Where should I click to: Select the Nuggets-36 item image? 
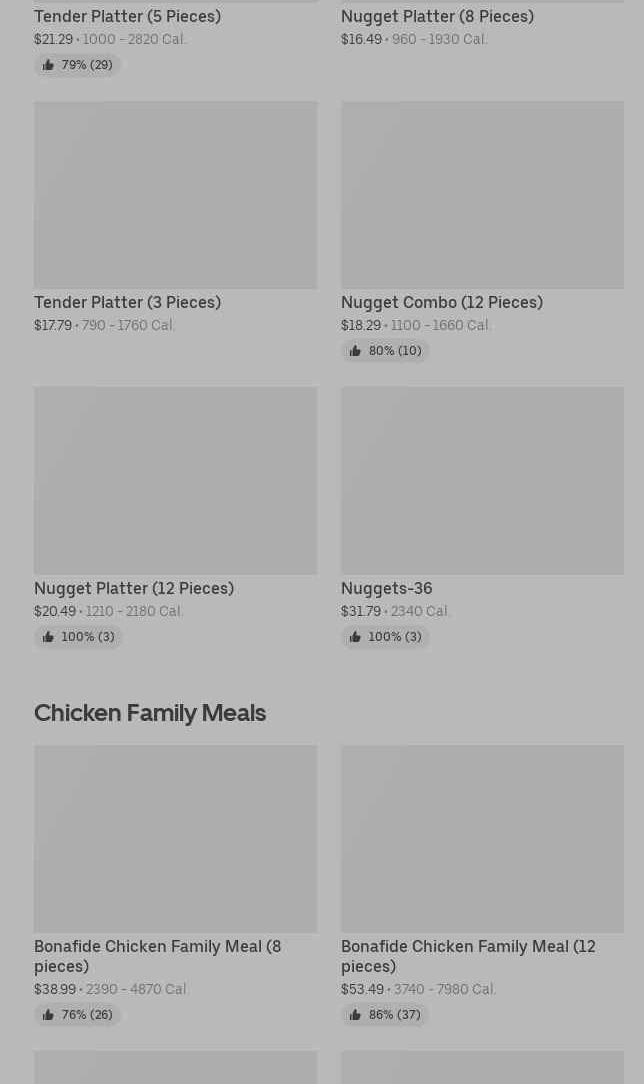pos(482,481)
